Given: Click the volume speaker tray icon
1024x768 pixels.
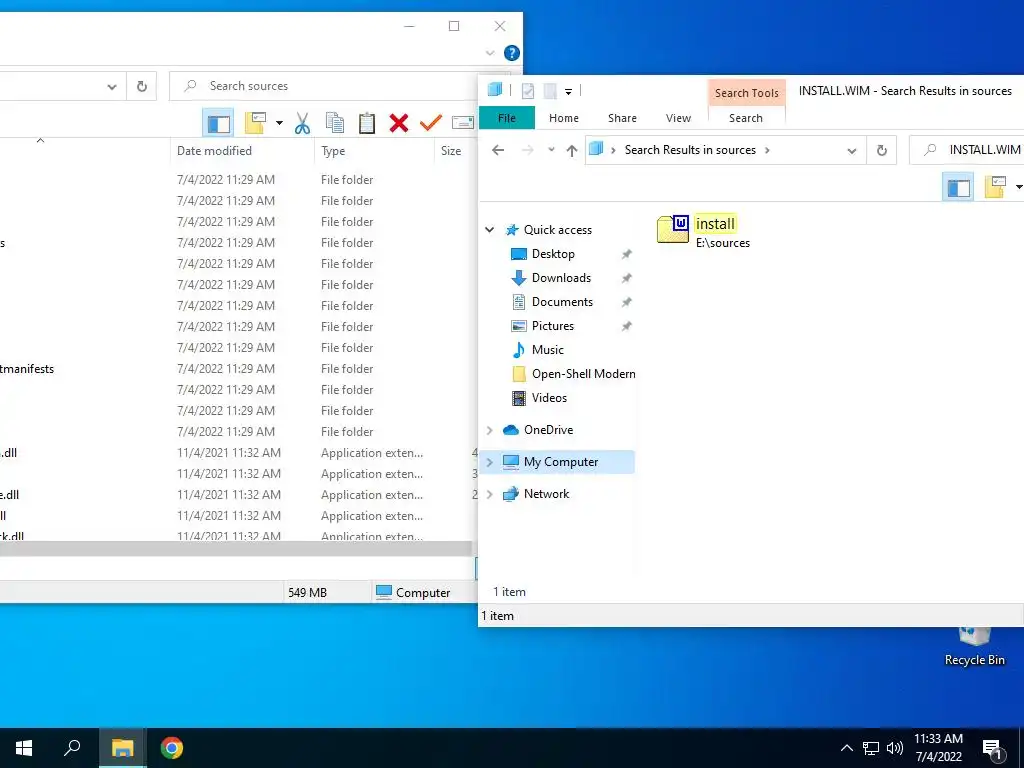Looking at the screenshot, I should (x=895, y=748).
